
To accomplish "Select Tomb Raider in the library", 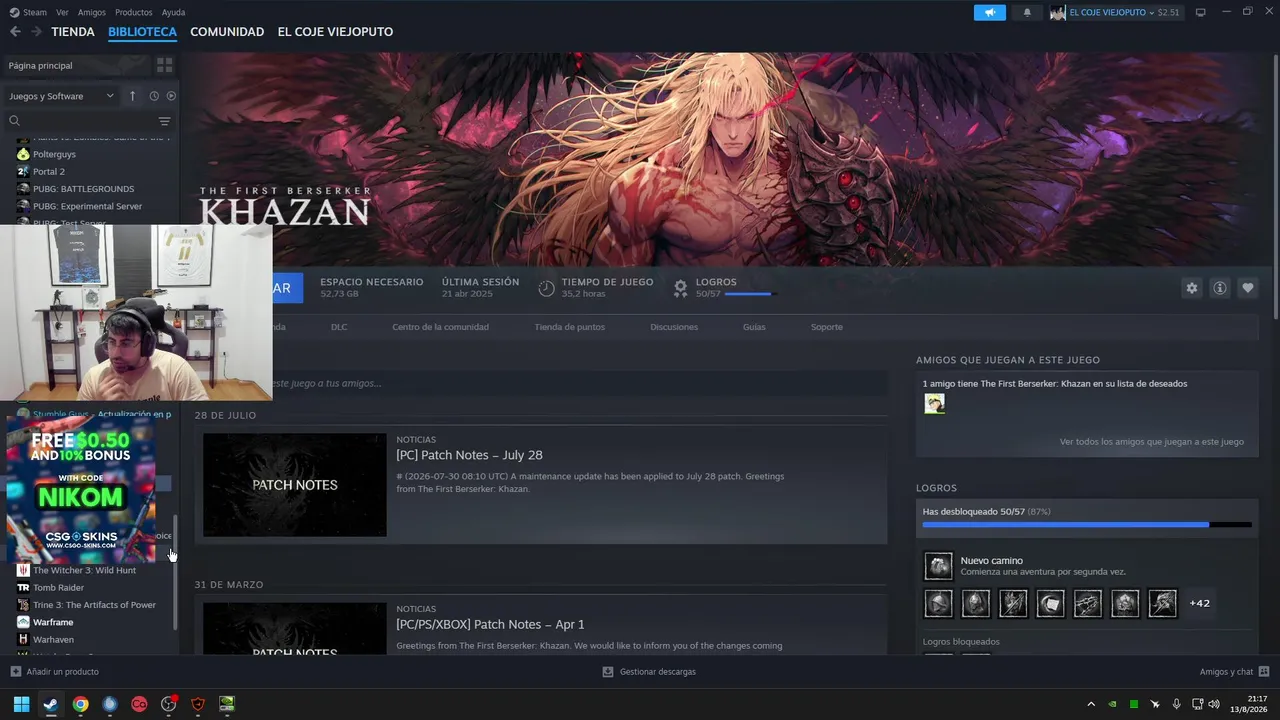I will (x=59, y=588).
